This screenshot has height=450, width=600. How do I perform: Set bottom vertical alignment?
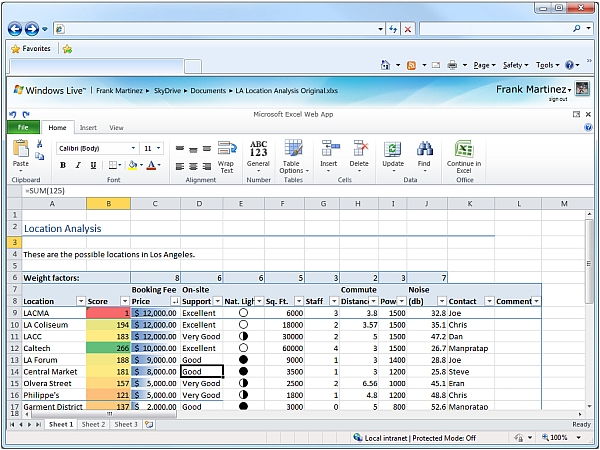[x=207, y=148]
